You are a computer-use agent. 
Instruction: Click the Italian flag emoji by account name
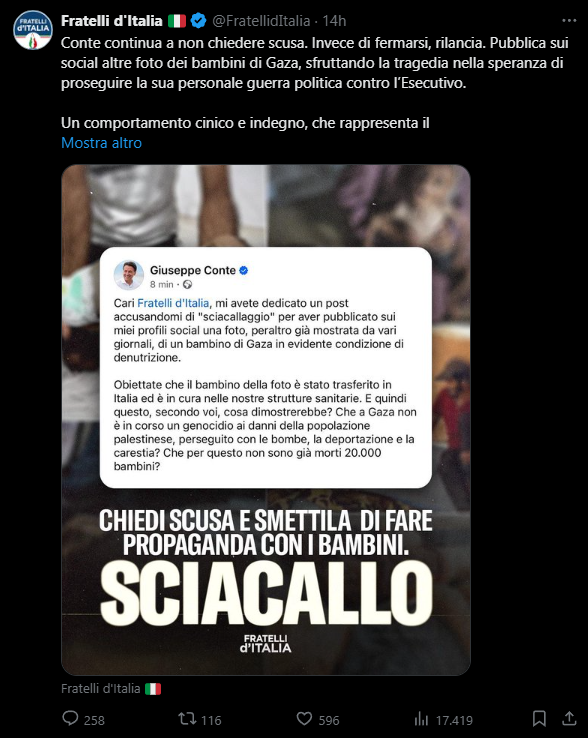[177, 21]
